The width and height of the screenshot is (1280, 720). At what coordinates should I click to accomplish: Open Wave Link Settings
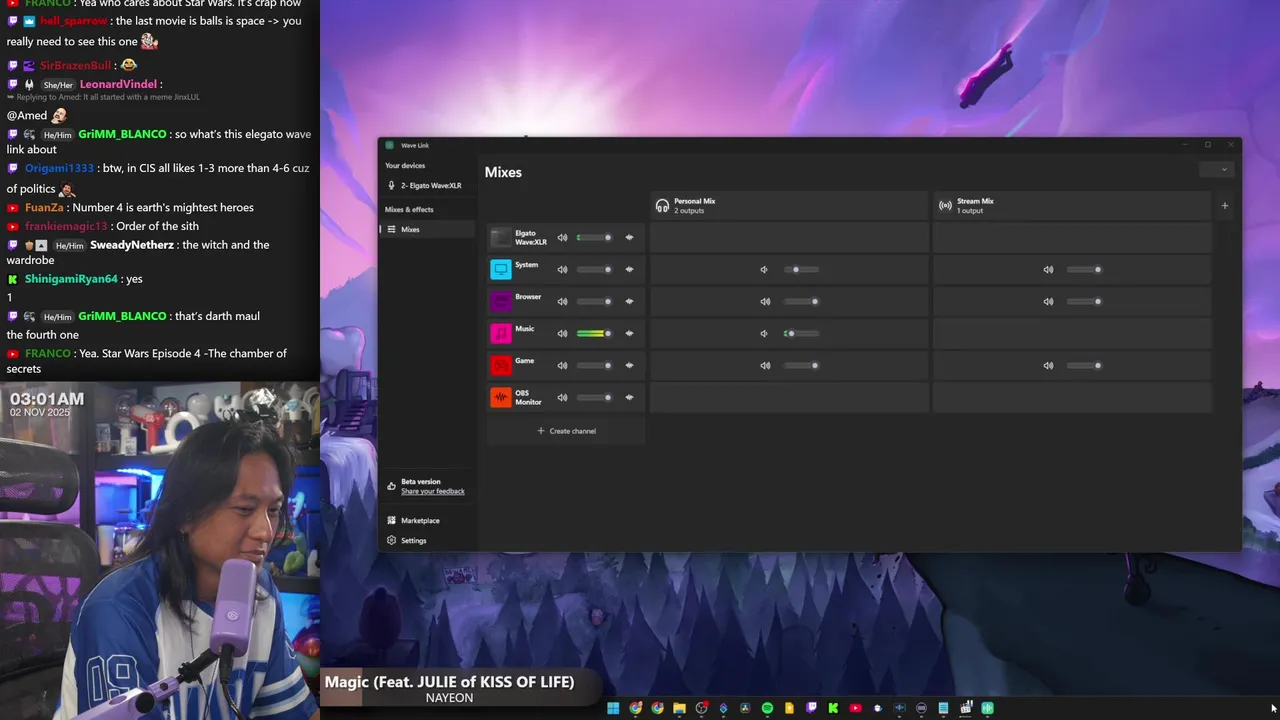[x=428, y=540]
